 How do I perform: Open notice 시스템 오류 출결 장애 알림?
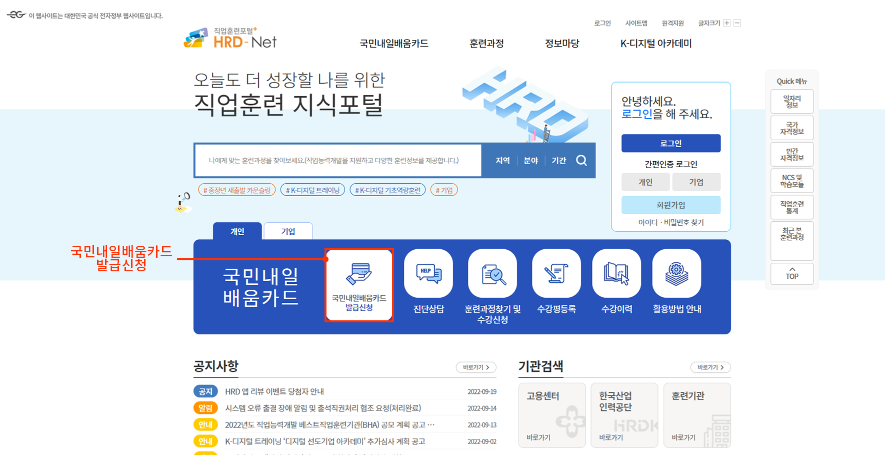323,408
